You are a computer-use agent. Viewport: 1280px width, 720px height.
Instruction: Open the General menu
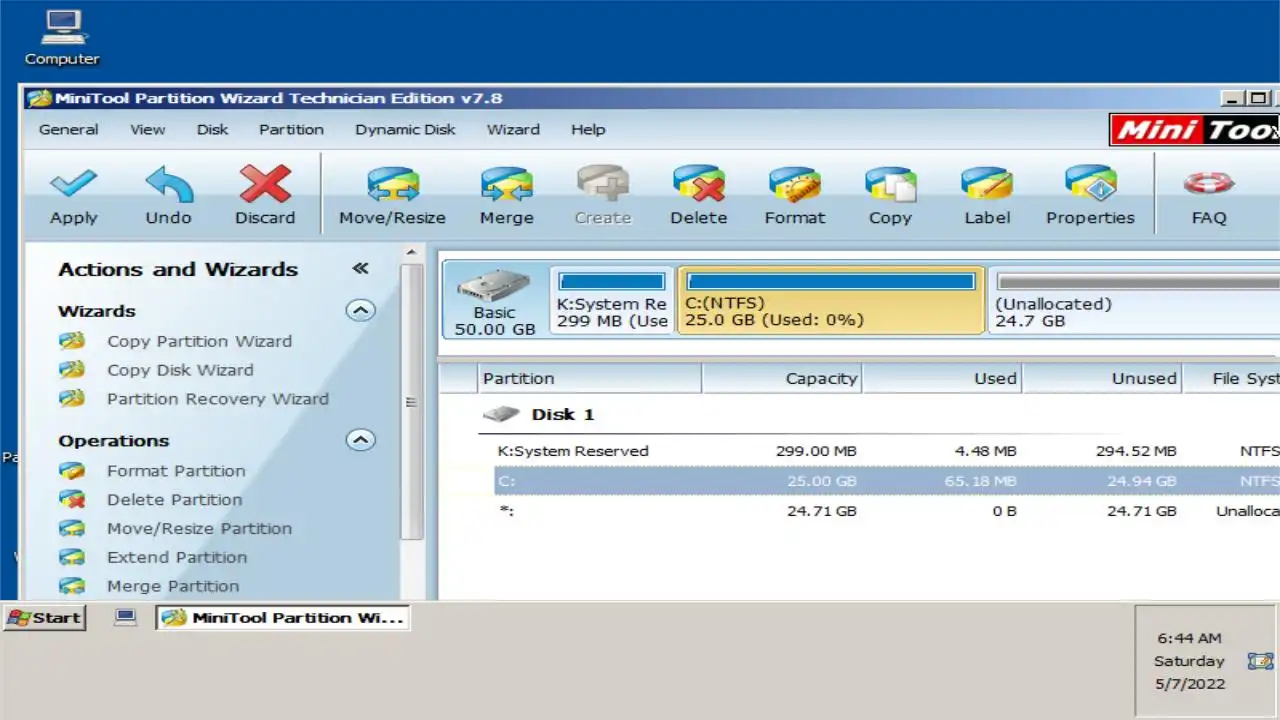tap(68, 129)
